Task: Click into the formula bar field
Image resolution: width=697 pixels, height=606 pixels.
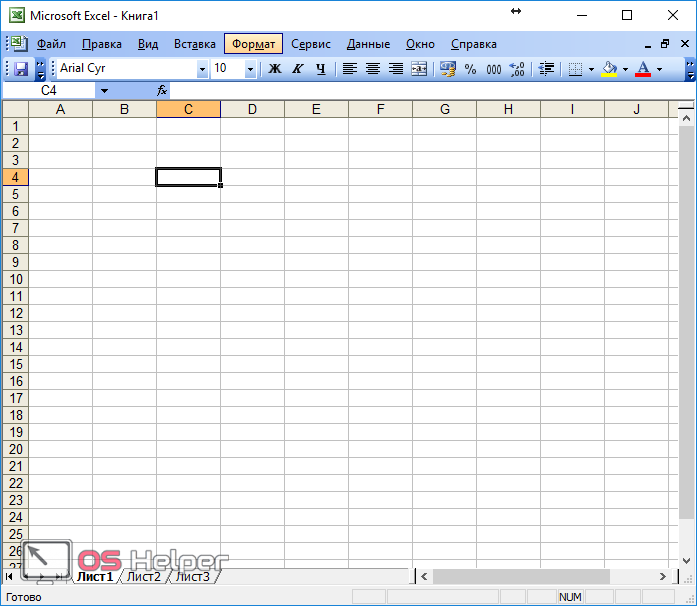Action: pyautogui.click(x=431, y=91)
